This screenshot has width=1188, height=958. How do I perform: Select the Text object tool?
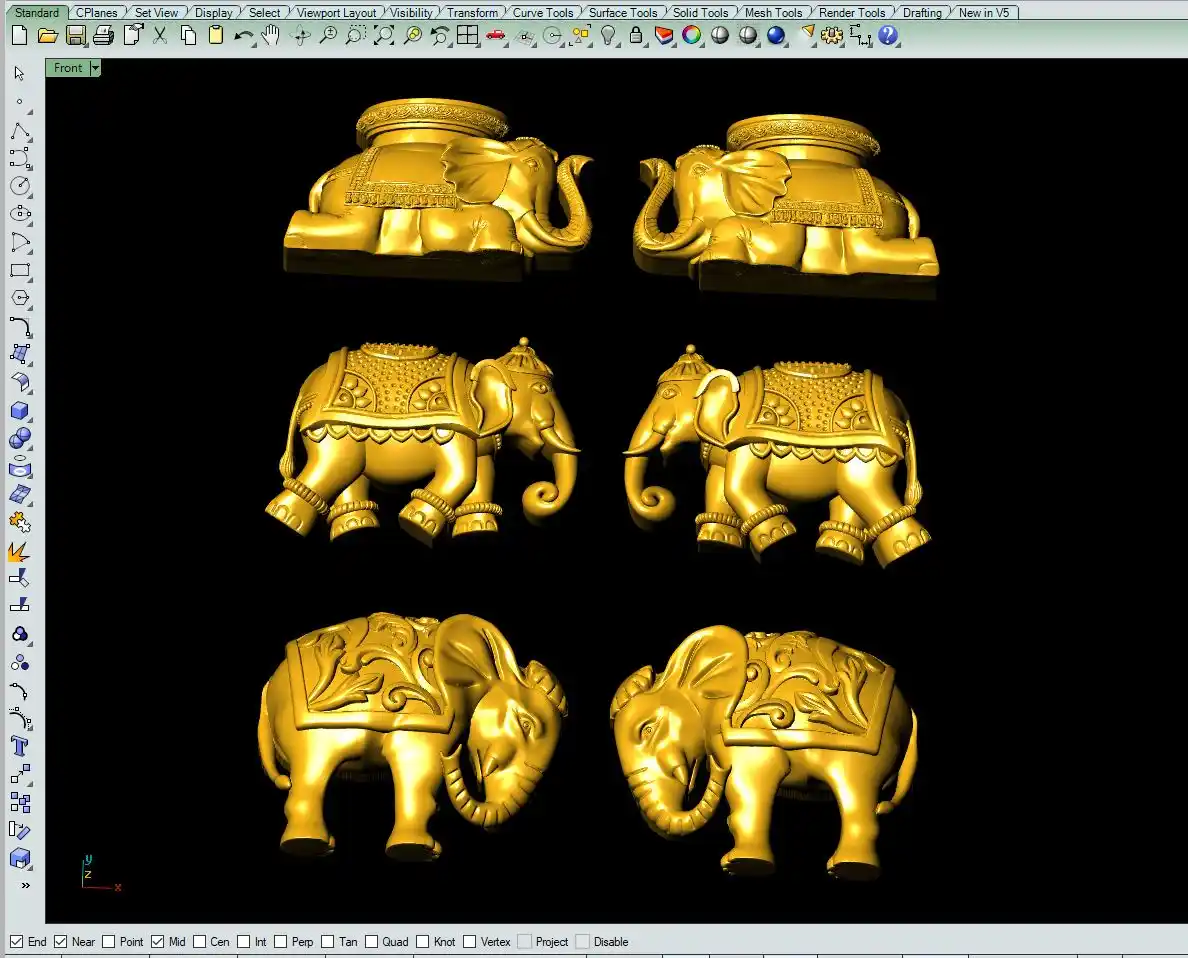[20, 745]
